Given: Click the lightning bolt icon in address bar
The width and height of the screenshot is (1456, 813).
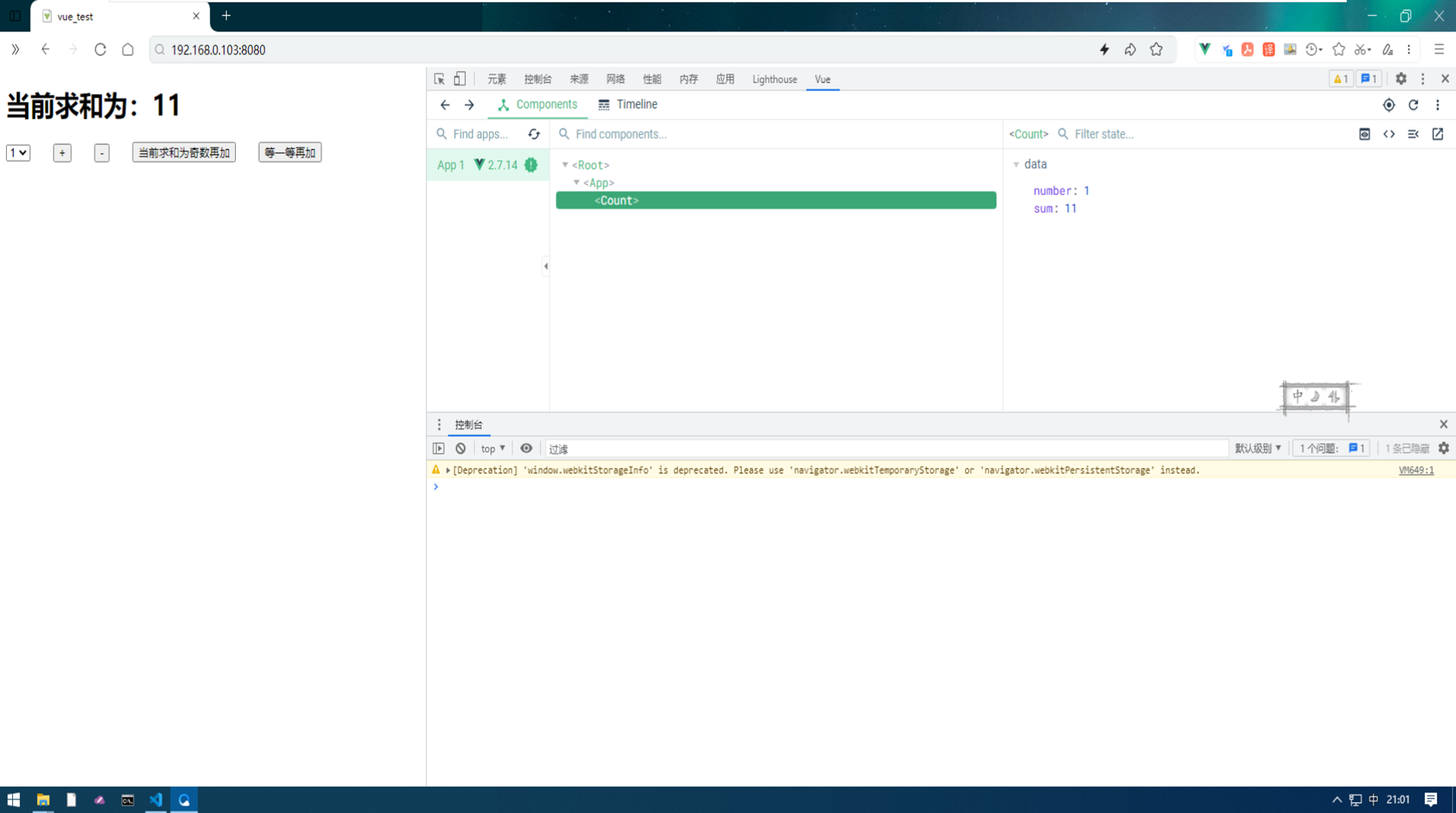Looking at the screenshot, I should 1104,49.
